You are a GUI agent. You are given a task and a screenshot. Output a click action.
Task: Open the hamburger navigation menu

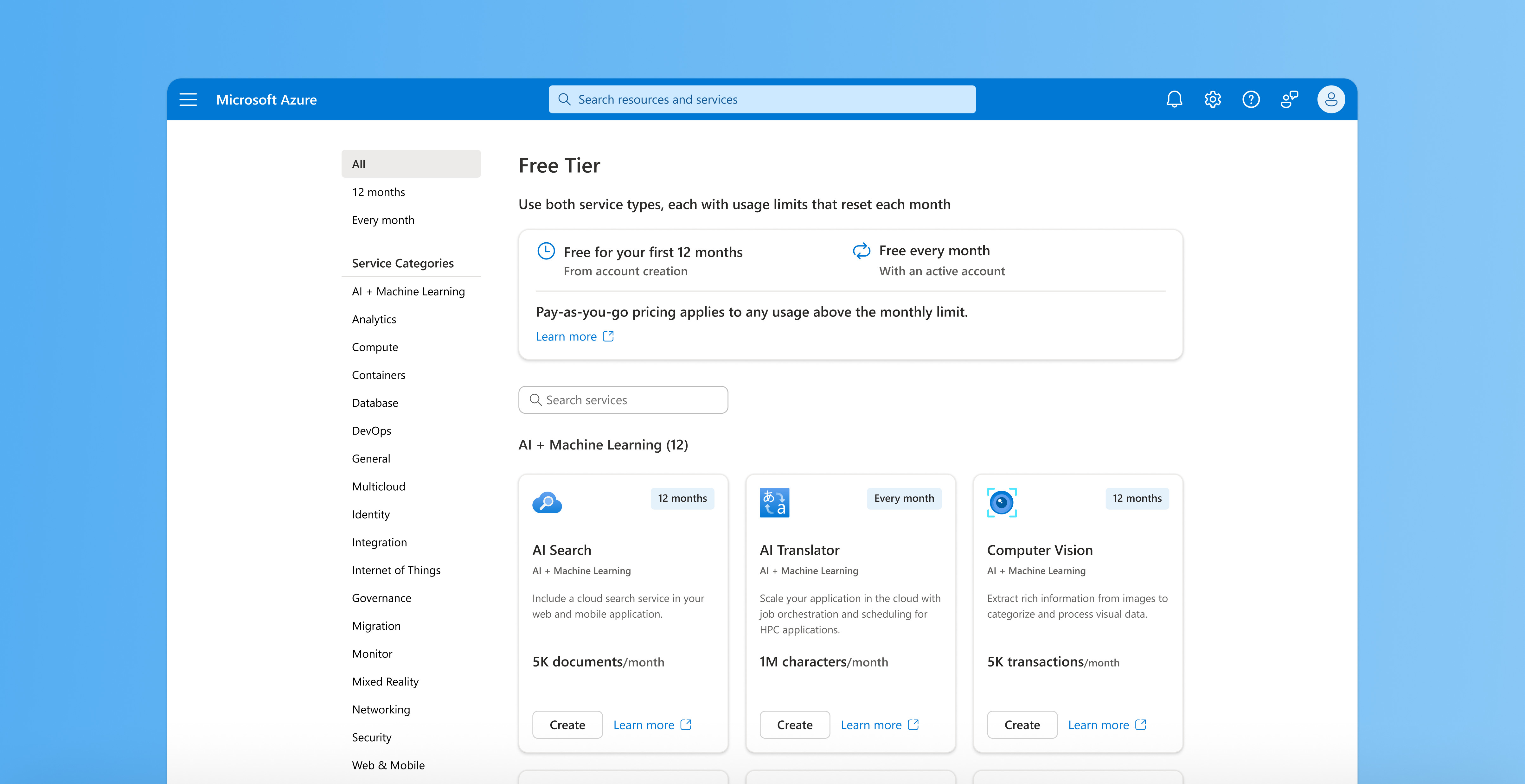pos(188,99)
